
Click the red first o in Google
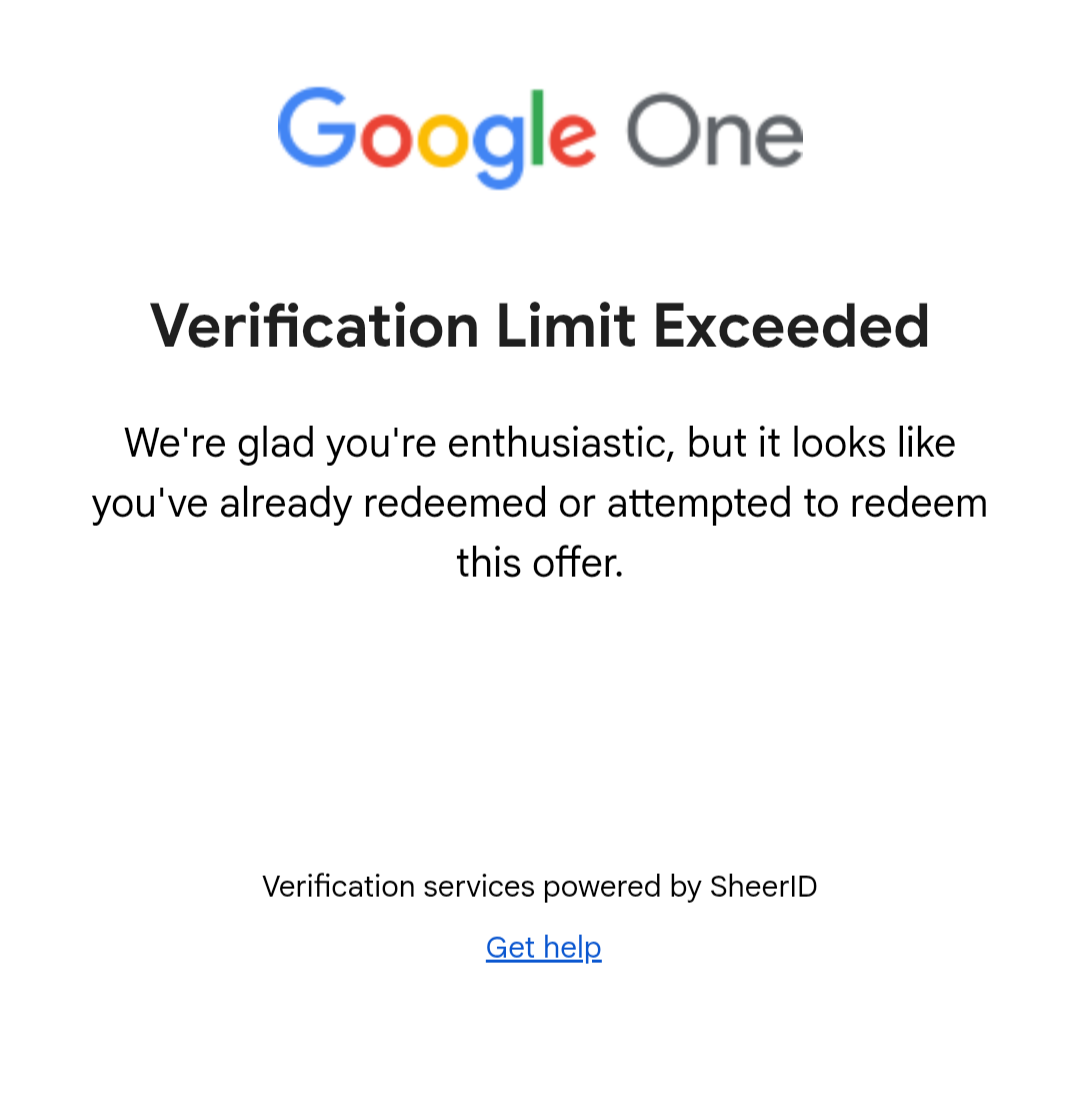[x=387, y=139]
